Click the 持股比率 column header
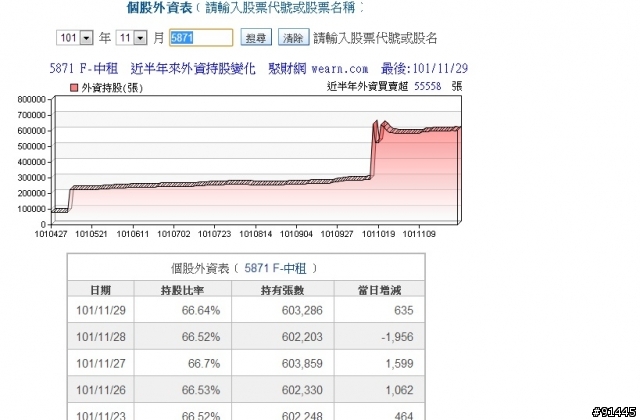640x420 pixels. [182, 290]
